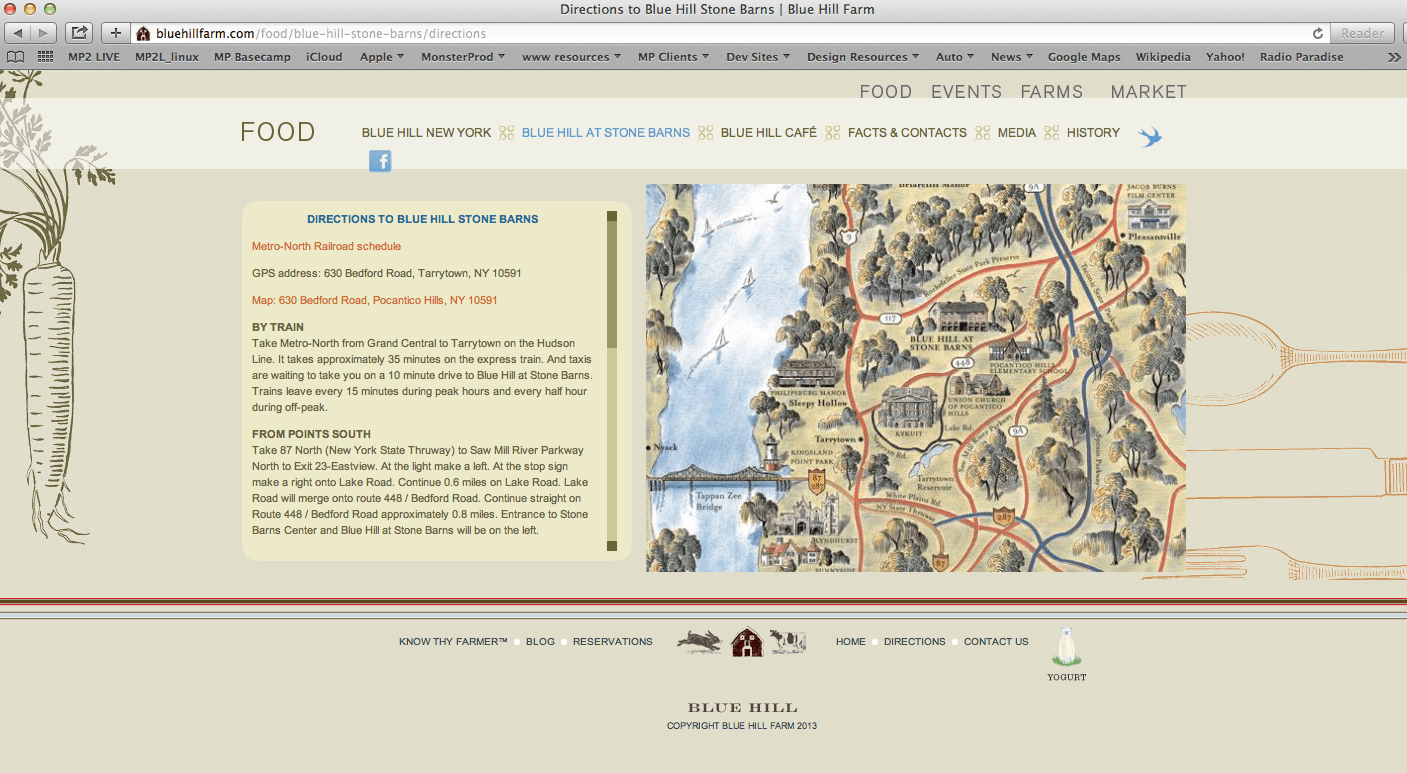Visit the Blog footer link
This screenshot has height=773, width=1407.
540,642
